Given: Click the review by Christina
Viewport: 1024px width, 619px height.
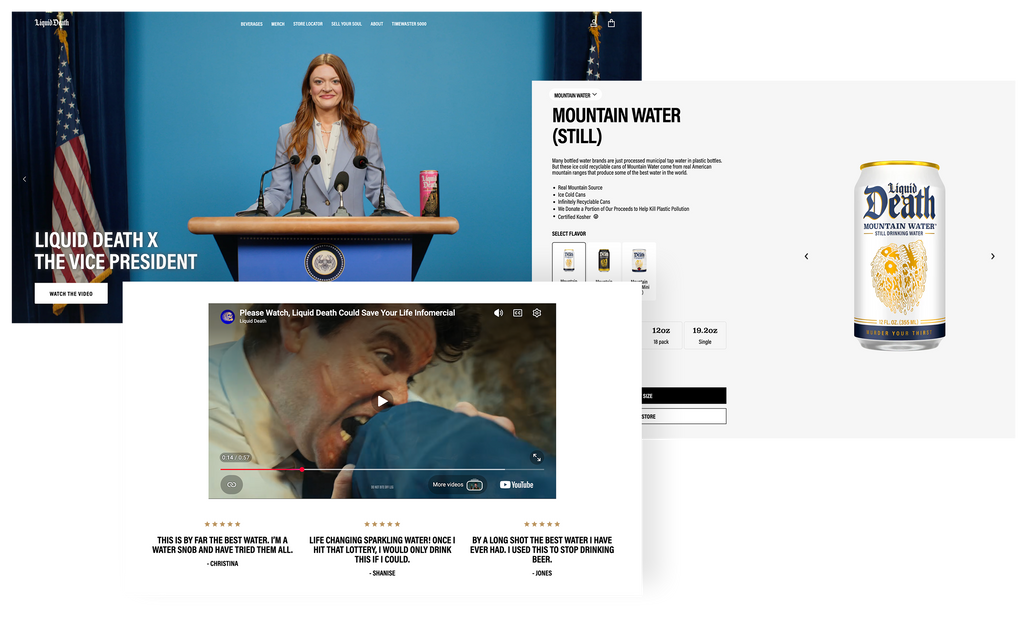Looking at the screenshot, I should [223, 545].
